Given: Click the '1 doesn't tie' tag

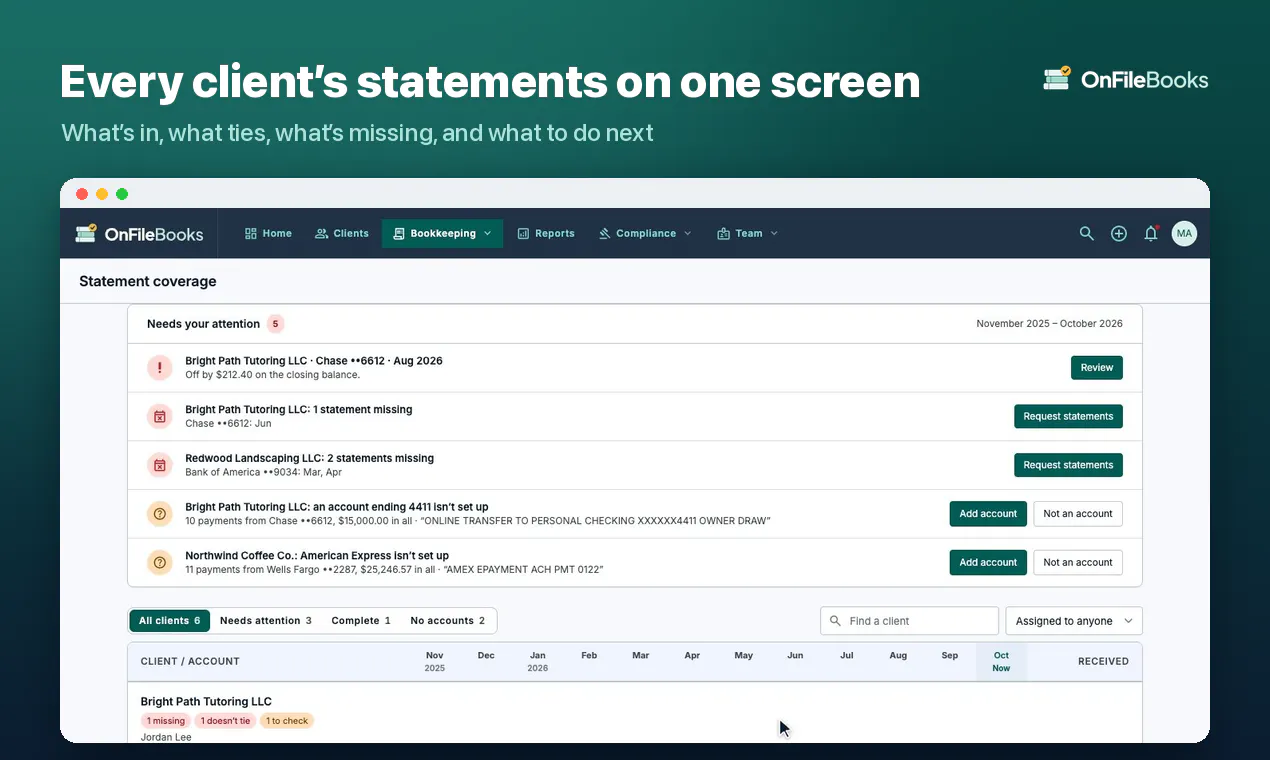Looking at the screenshot, I should 225,721.
